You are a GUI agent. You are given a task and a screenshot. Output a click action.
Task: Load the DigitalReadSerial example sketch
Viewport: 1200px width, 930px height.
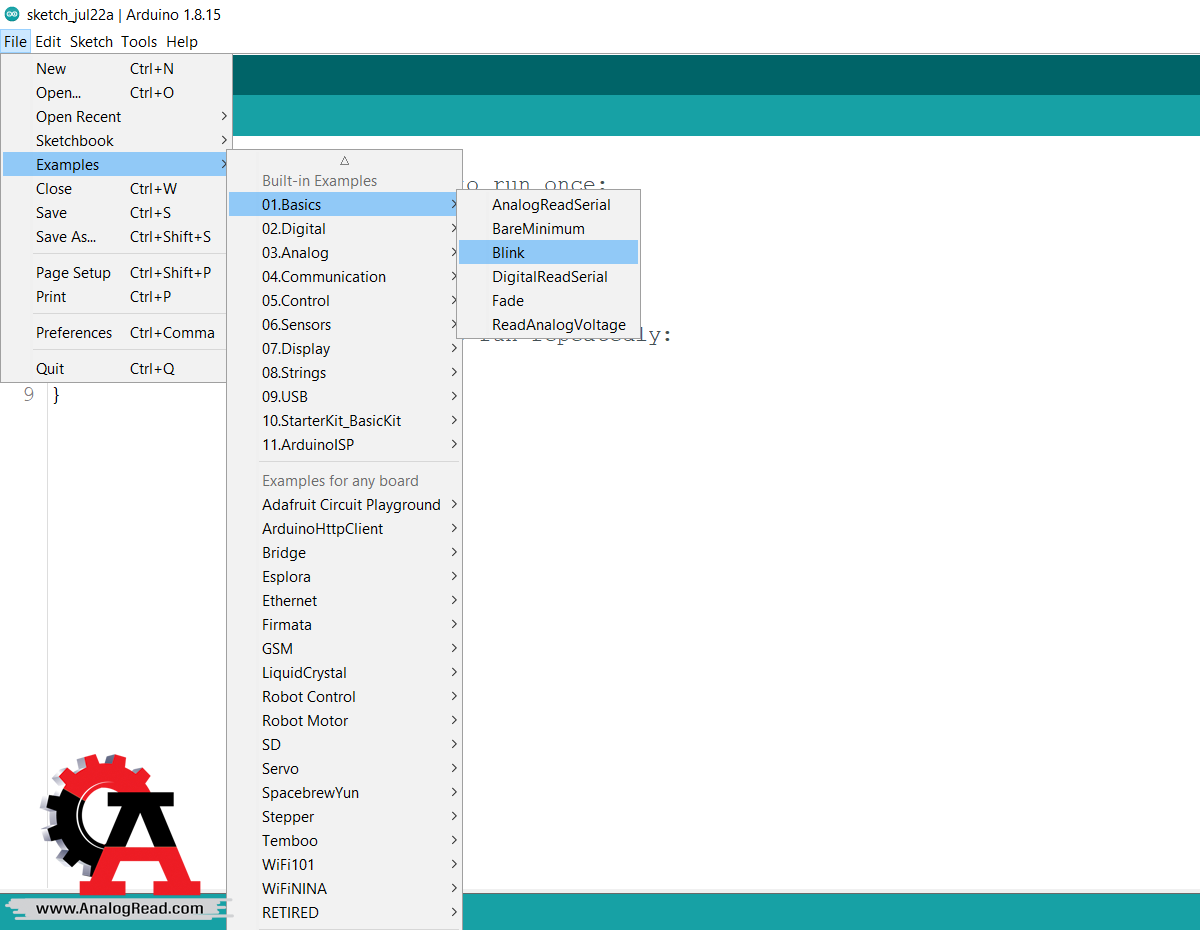(548, 277)
